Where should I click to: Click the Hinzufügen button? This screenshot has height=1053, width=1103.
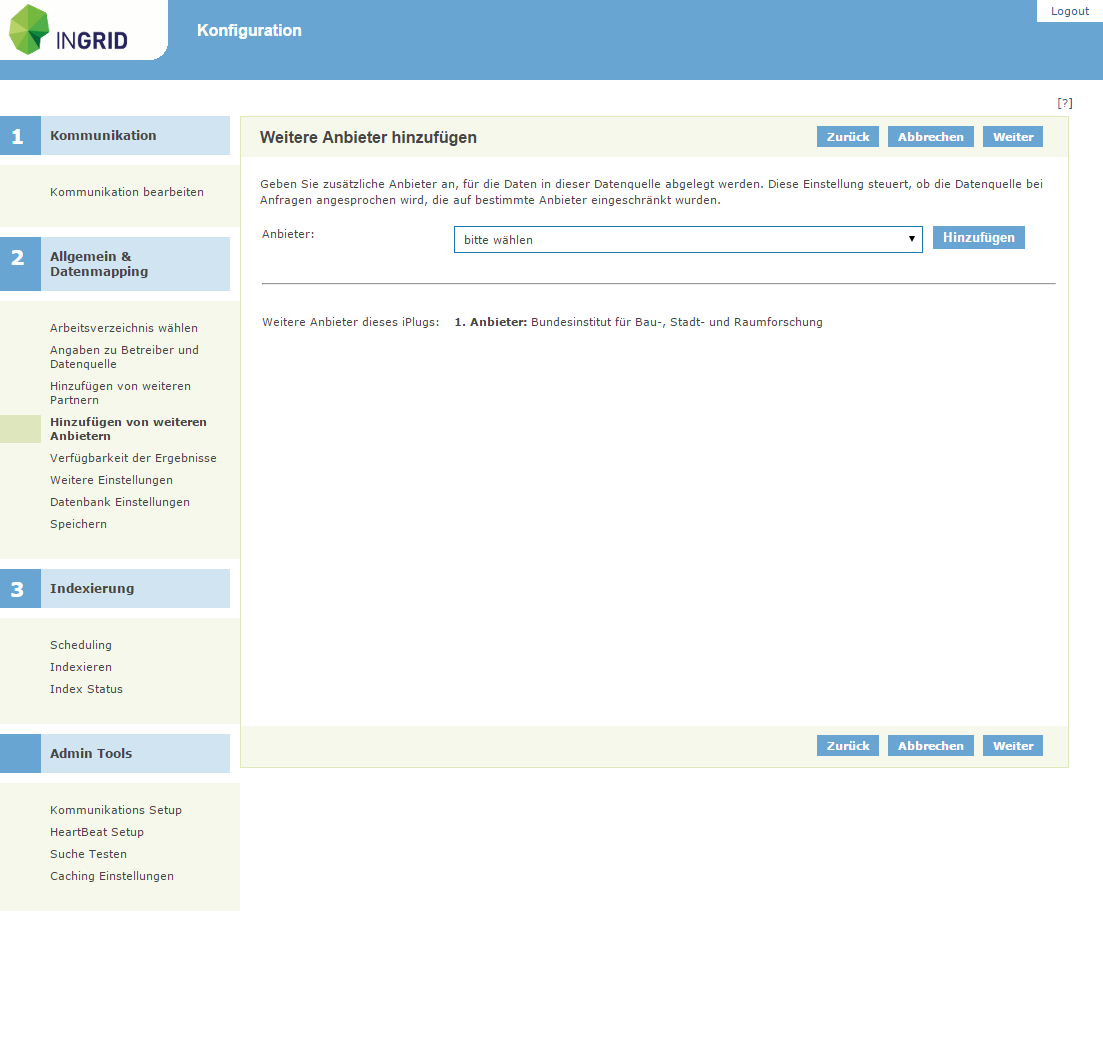978,238
